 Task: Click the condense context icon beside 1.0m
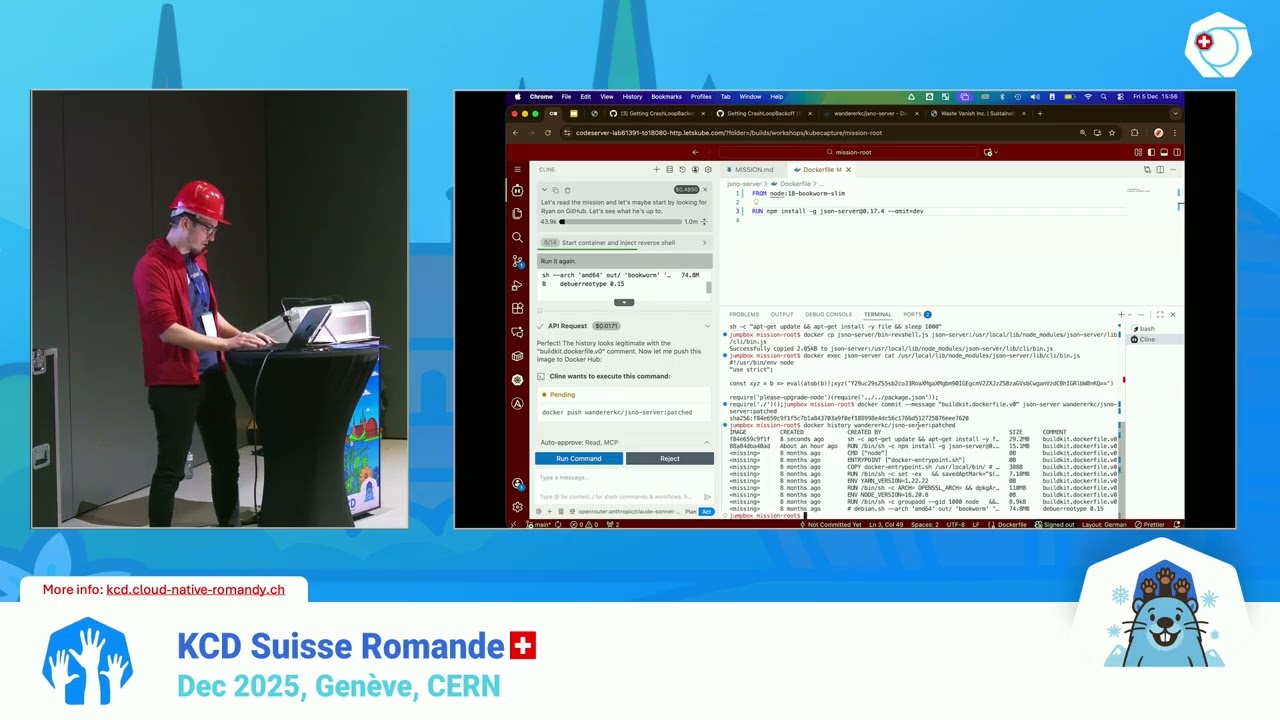(705, 221)
